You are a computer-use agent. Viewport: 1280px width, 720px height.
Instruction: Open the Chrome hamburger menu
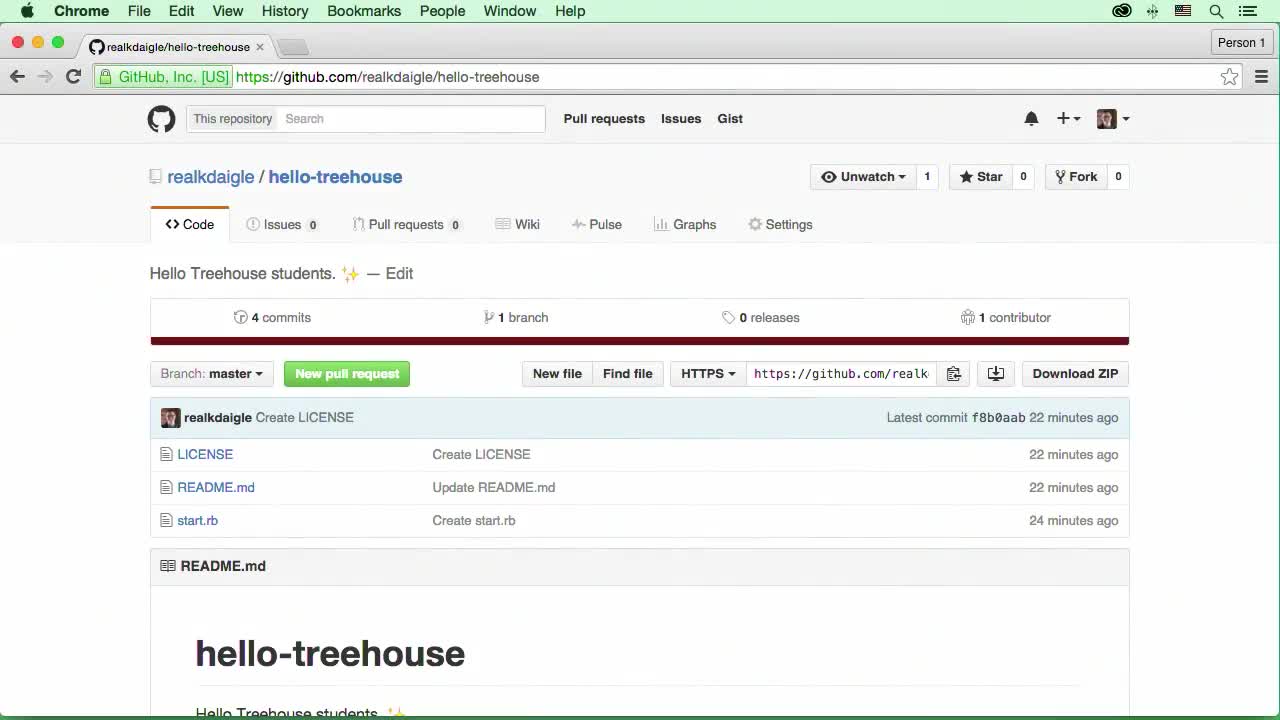pos(1261,77)
